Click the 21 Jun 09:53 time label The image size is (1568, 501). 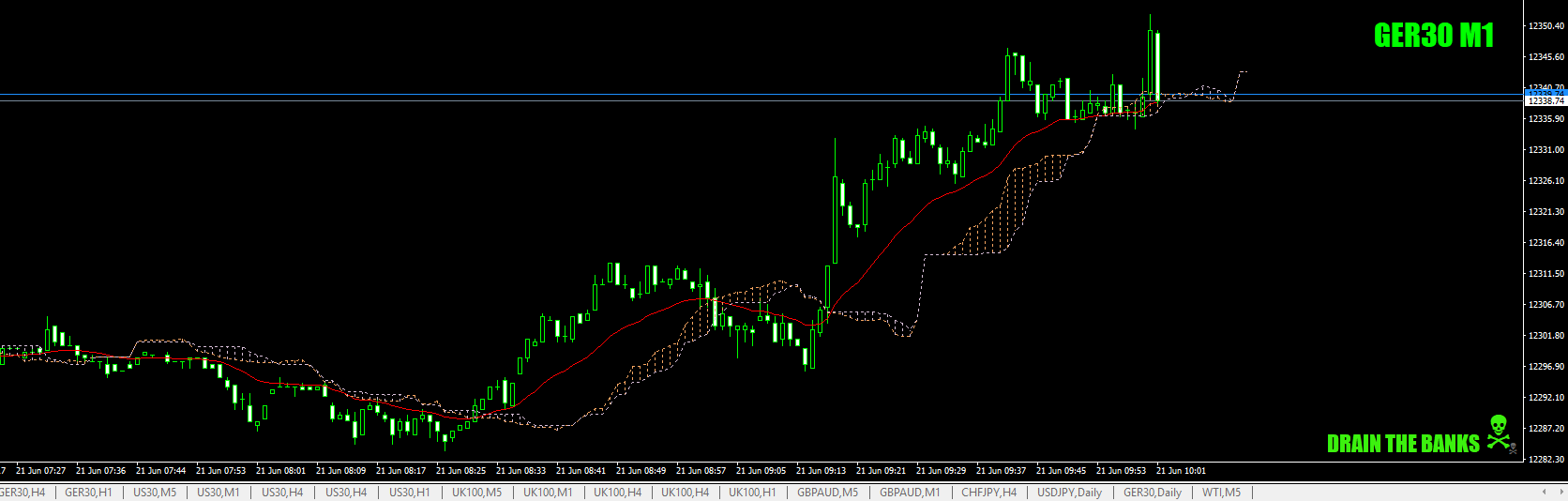(x=1121, y=471)
